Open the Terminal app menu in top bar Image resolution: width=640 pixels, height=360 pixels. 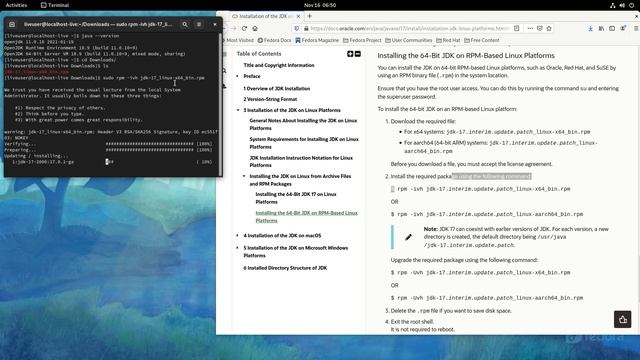(x=55, y=5)
